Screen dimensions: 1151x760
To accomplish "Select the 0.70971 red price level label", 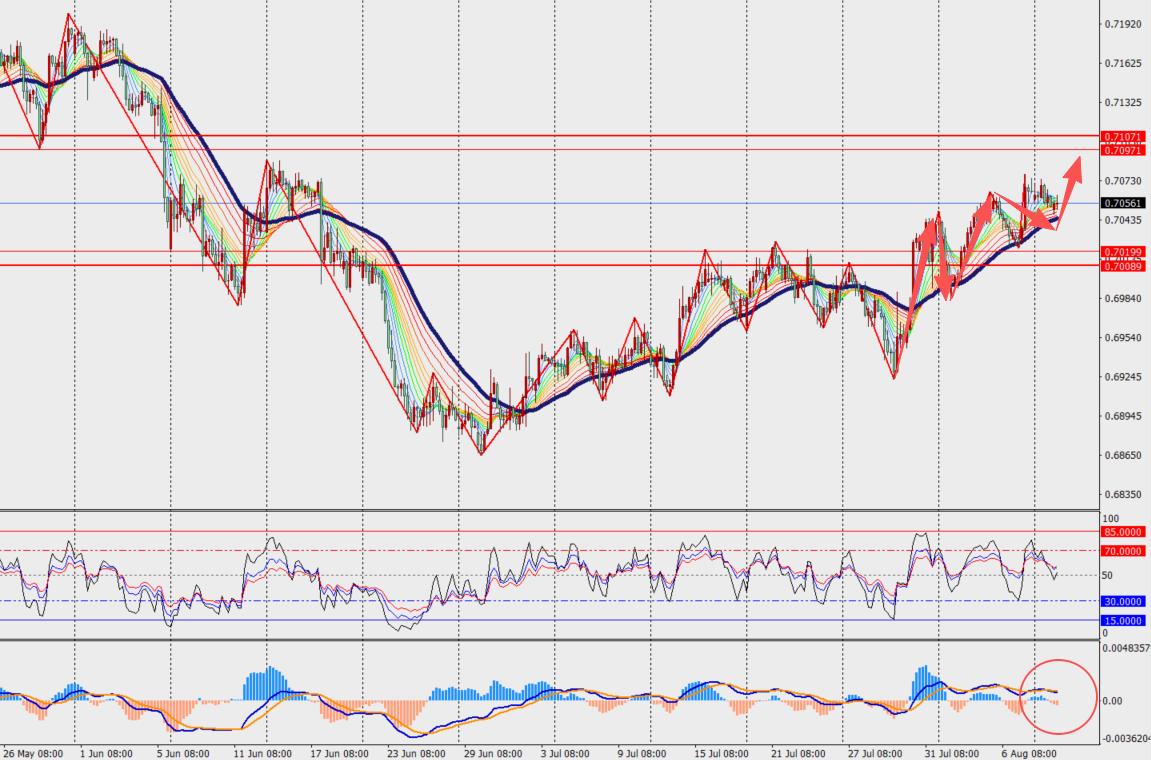I will coord(1122,150).
